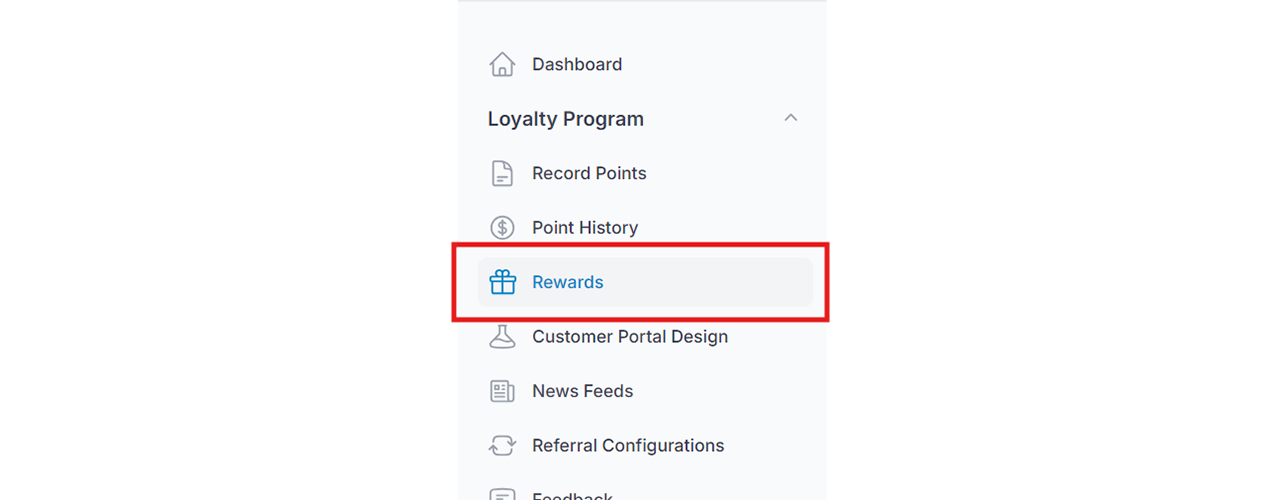Collapse Loyalty Program using the chevron
The width and height of the screenshot is (1280, 500).
791,118
